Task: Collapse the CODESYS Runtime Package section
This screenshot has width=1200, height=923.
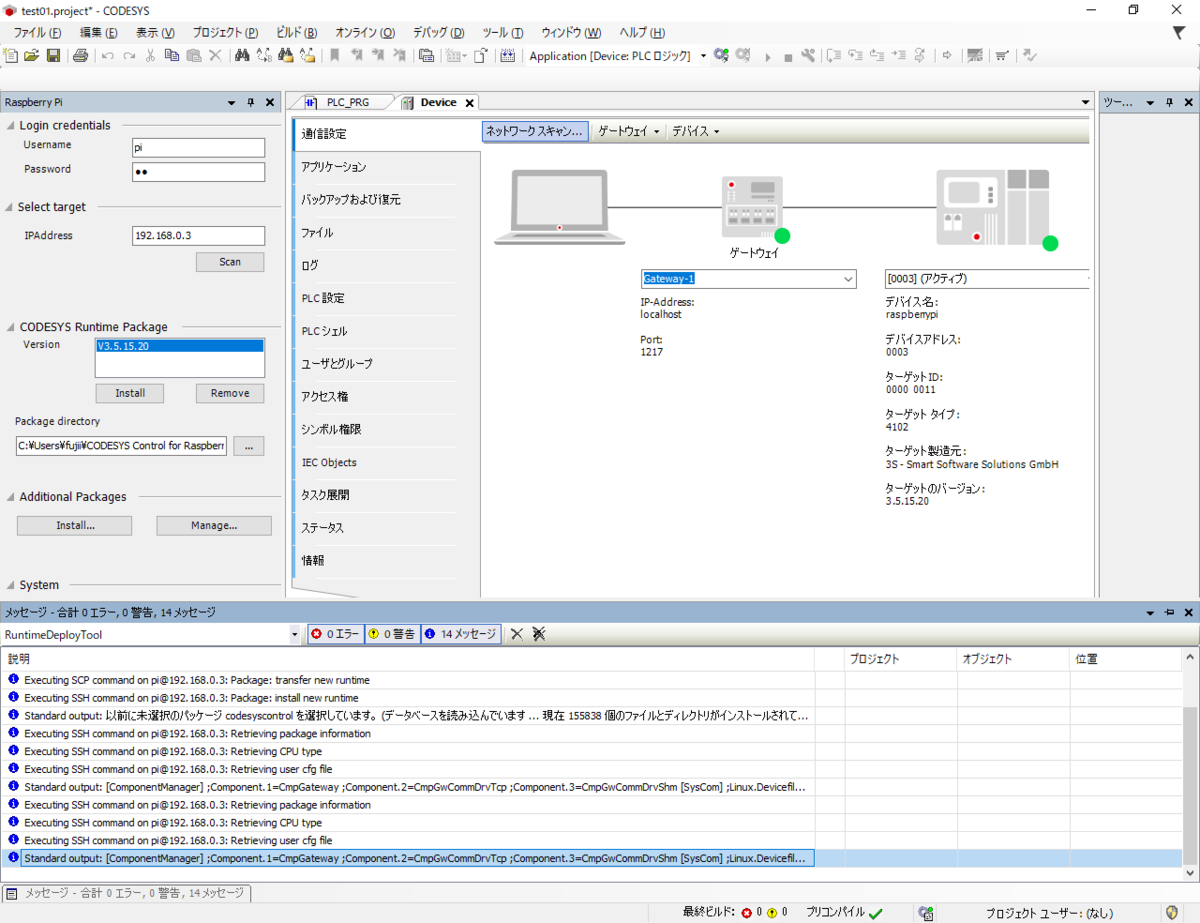Action: (10, 327)
